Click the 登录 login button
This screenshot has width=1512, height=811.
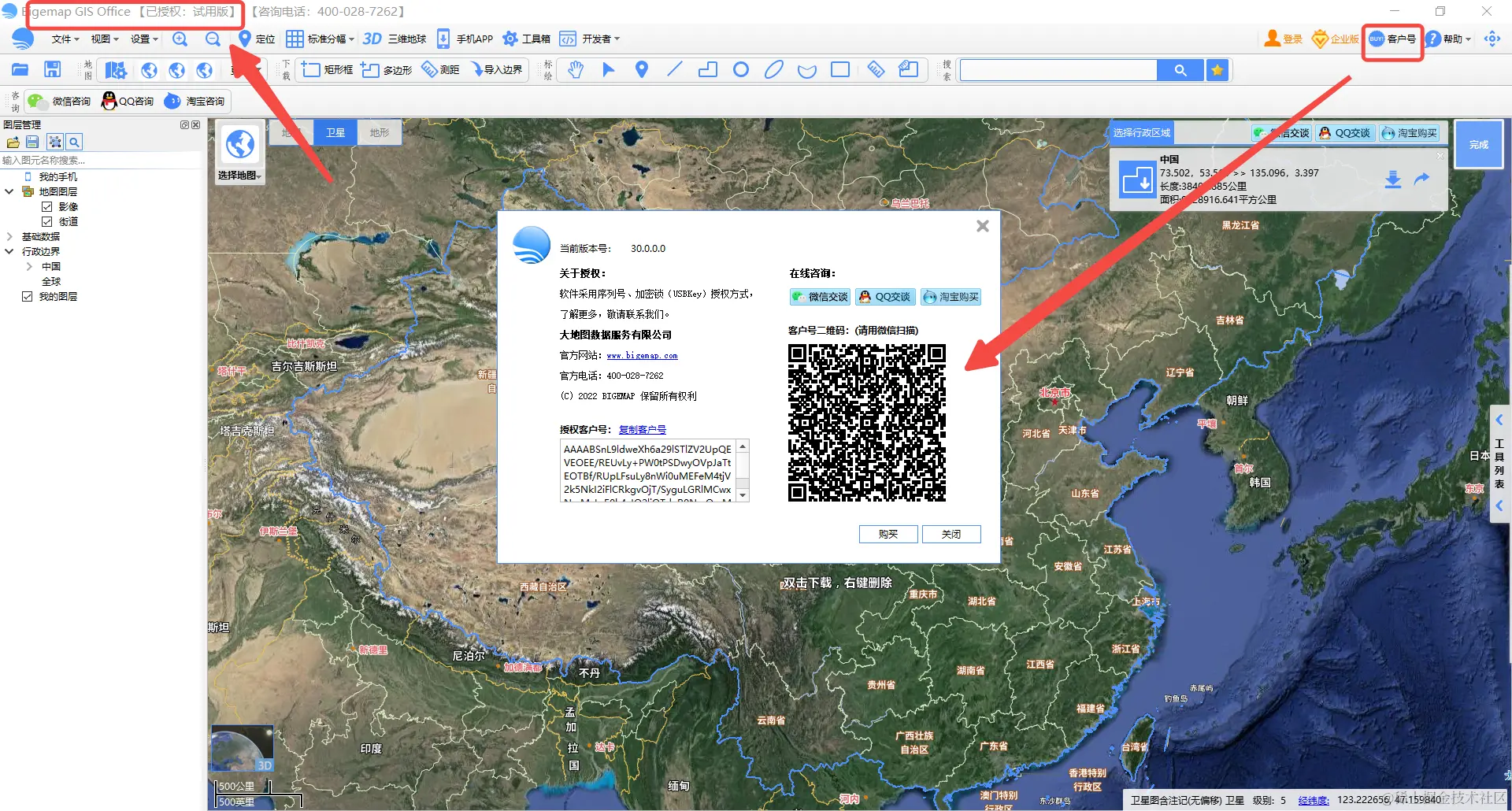tap(1284, 39)
